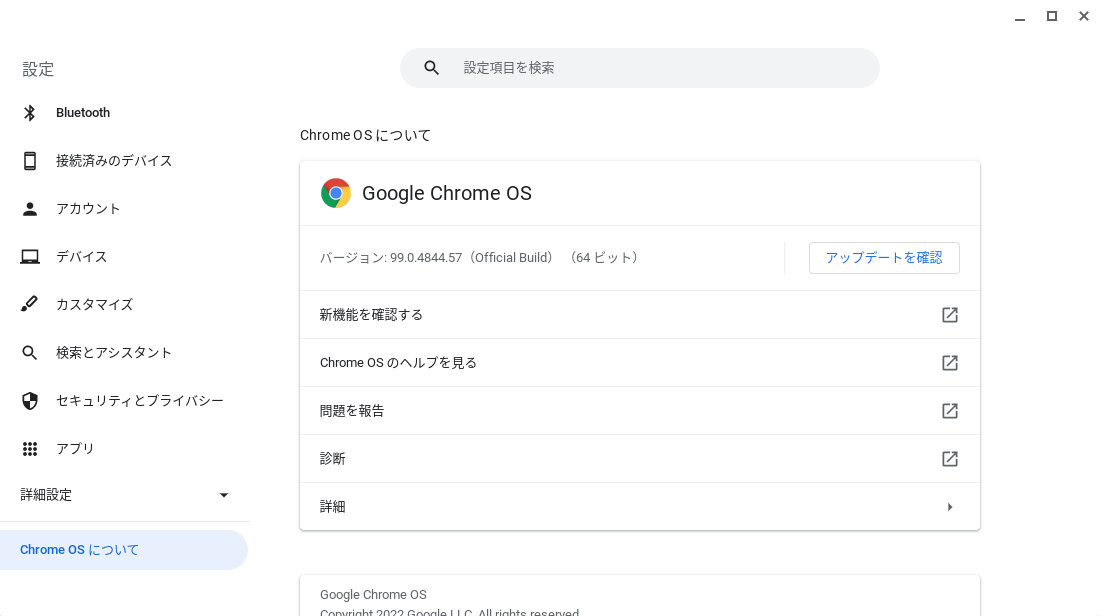Click external link icon for 問題を報告
Screen dimensions: 1100x616
coord(950,411)
